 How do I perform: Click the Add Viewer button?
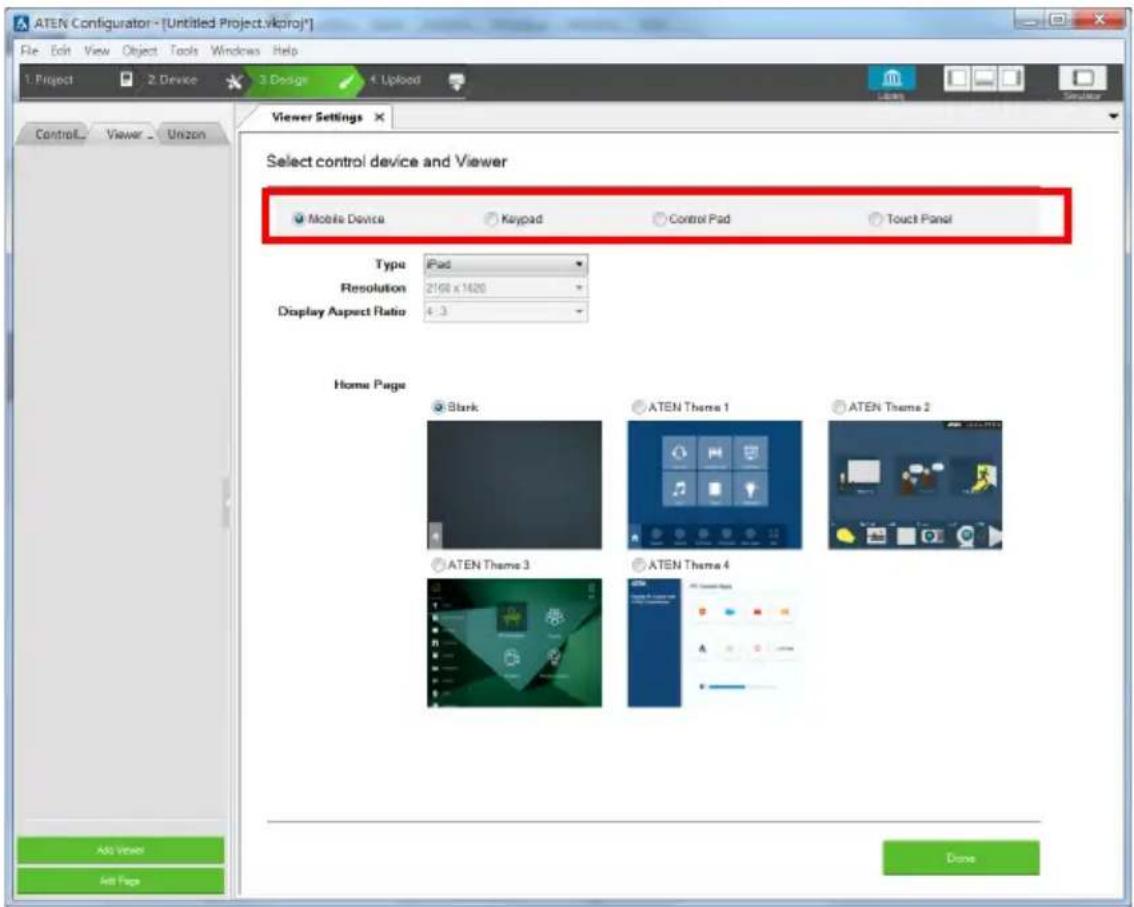120,851
